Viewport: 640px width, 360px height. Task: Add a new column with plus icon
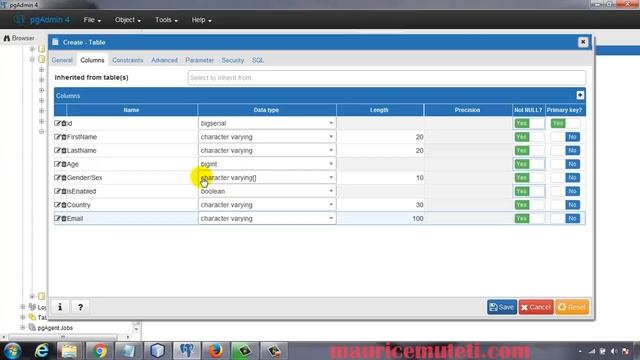[x=580, y=96]
